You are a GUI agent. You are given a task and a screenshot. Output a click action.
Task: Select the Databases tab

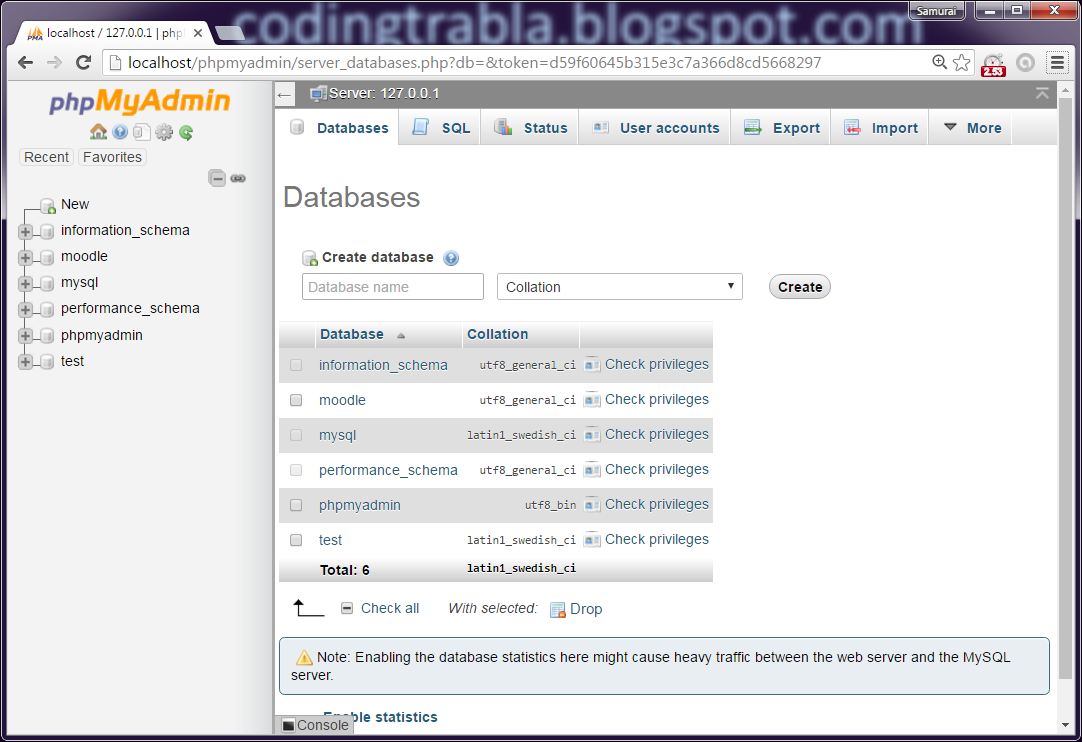coord(338,128)
